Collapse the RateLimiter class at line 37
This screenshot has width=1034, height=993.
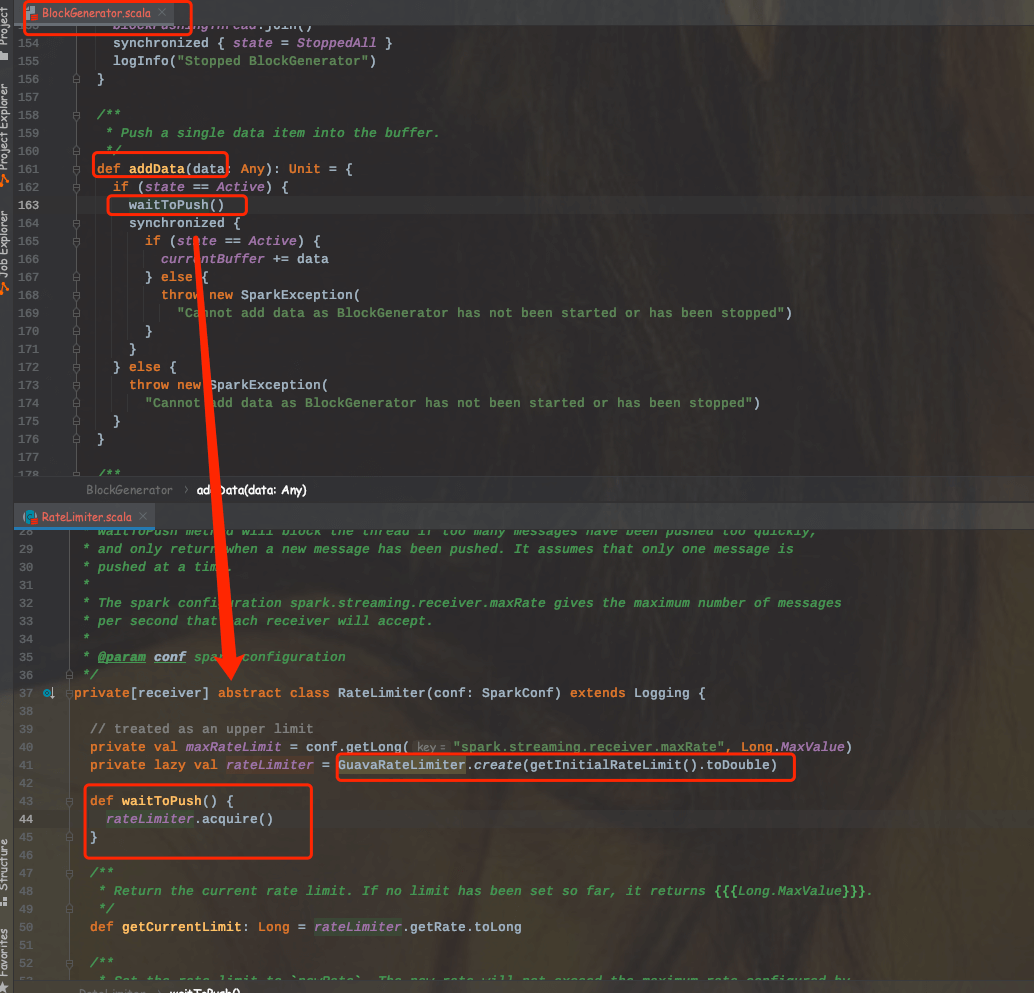pos(69,693)
